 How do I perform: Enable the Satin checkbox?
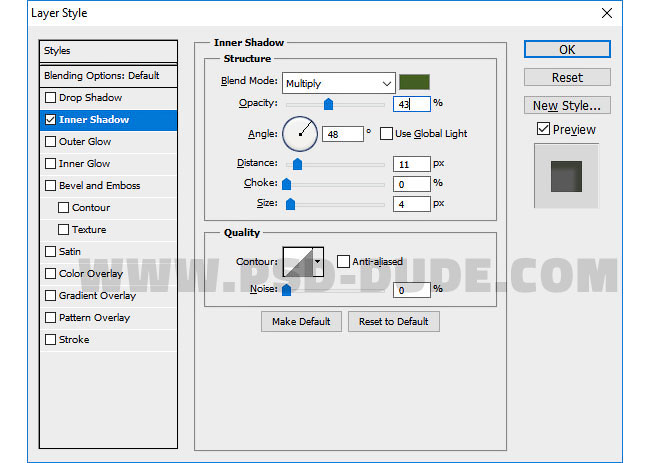click(x=50, y=252)
